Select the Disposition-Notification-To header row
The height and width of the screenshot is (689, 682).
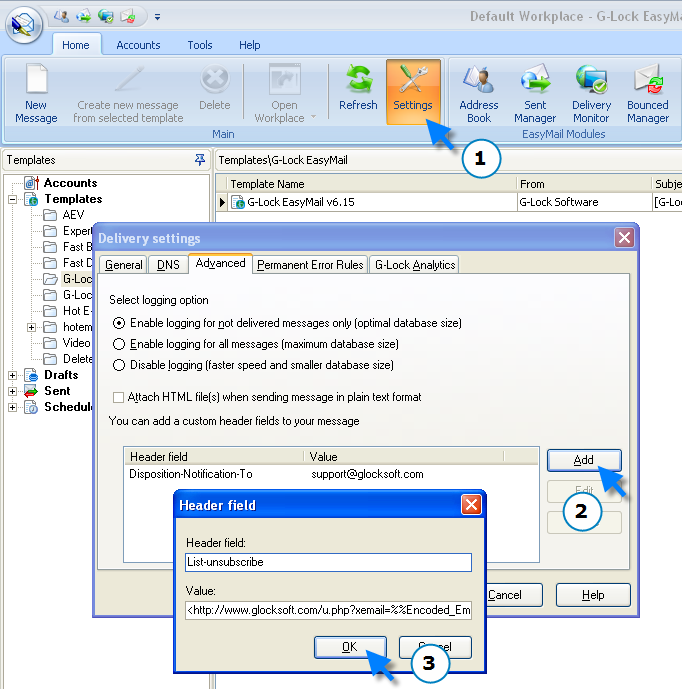[331, 474]
